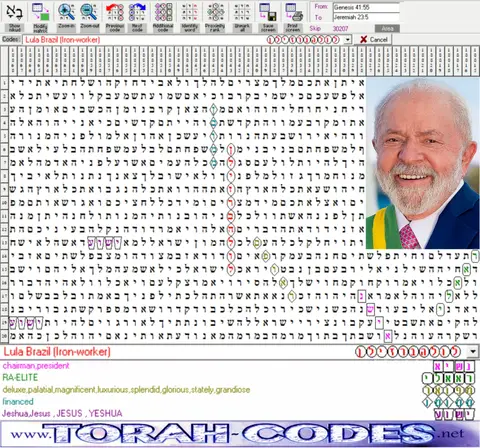
Task: Click matrix row number 20 header
Action: point(4,336)
